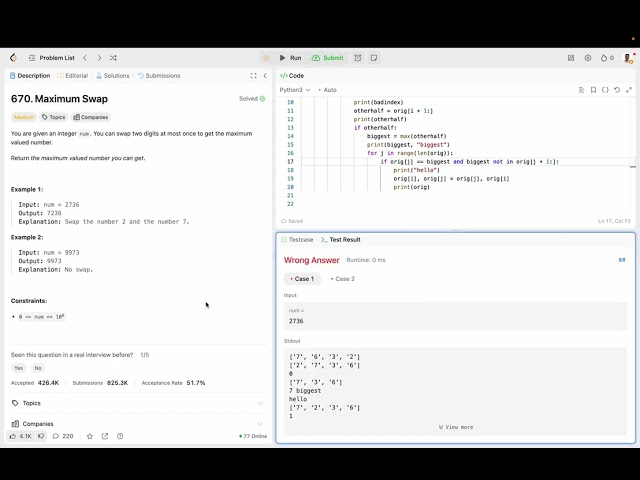Screen dimensions: 640x480
Task: Select Case 1 result
Action: (x=302, y=279)
